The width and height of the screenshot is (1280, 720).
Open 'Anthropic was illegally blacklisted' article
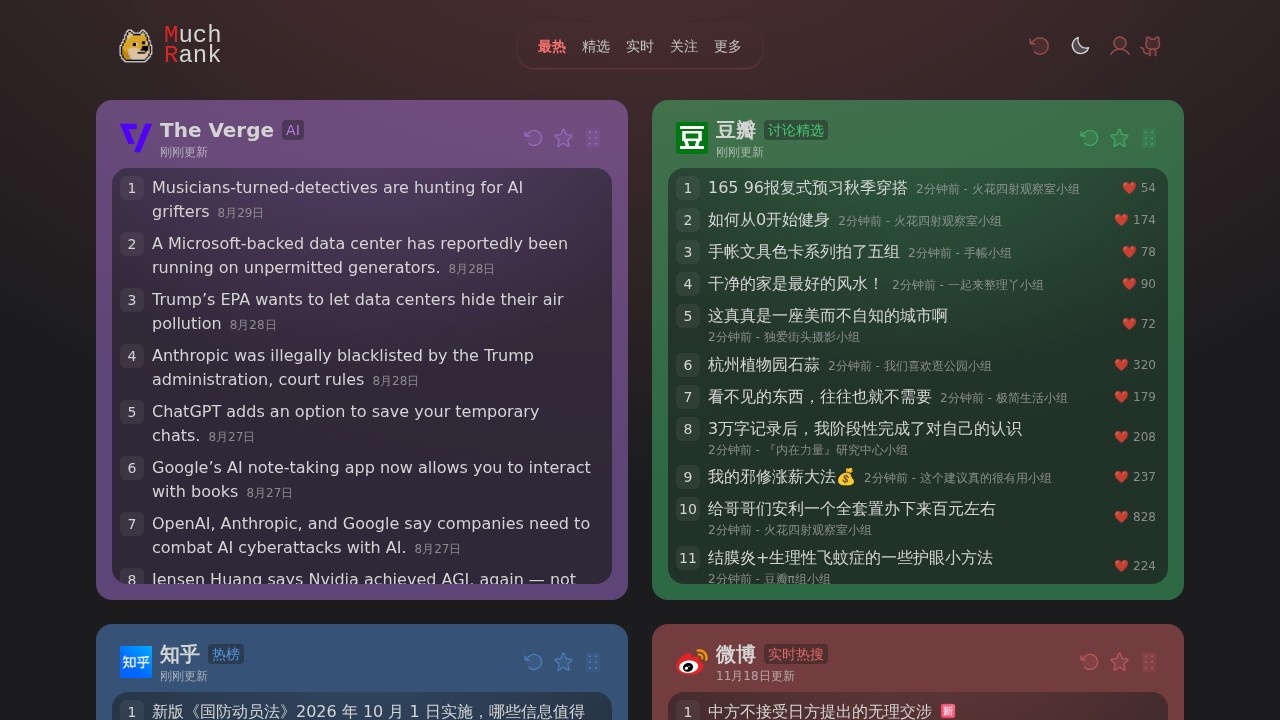point(343,367)
